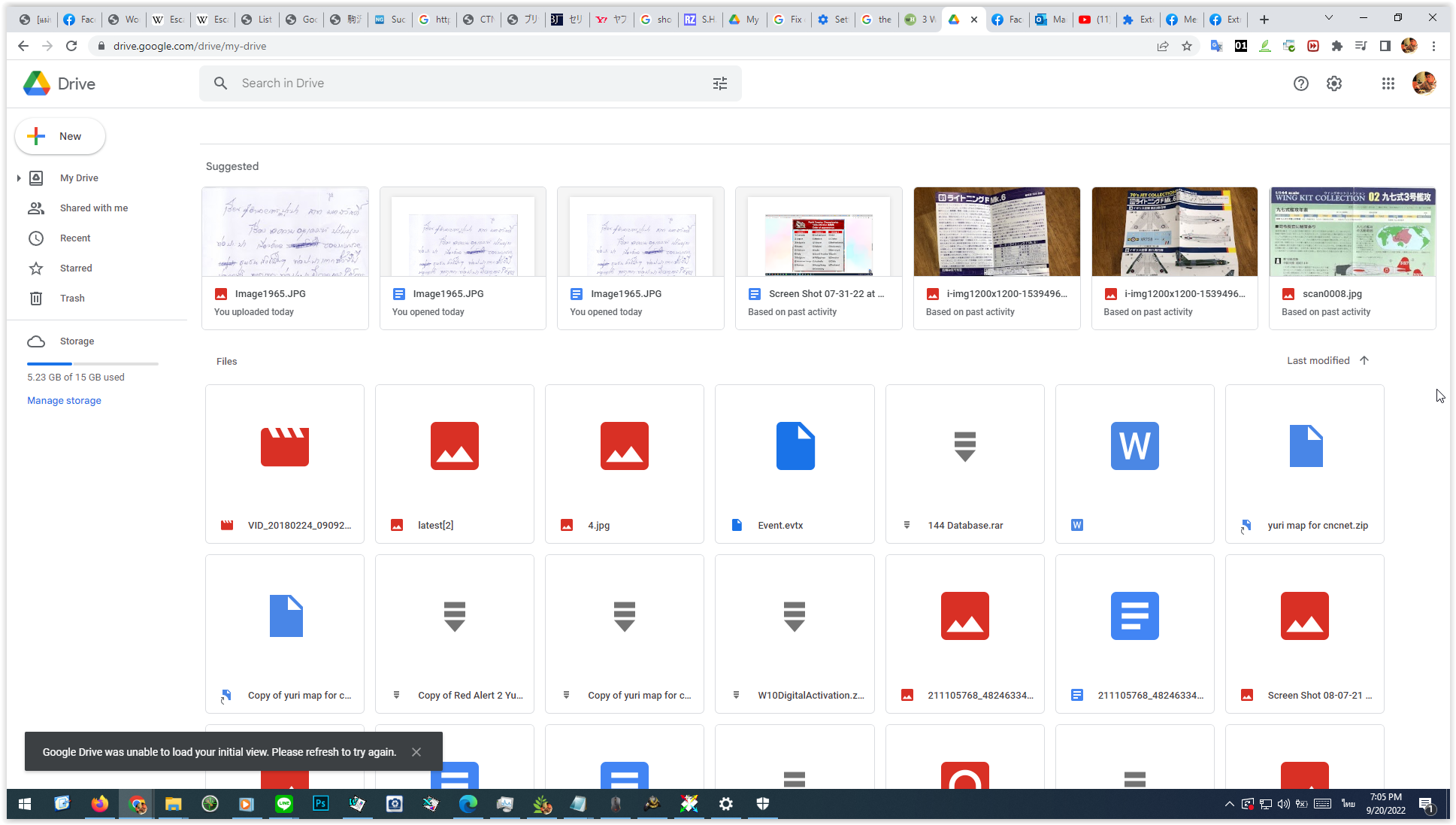
Task: Switch to the YouTube browser tab
Action: (1094, 19)
